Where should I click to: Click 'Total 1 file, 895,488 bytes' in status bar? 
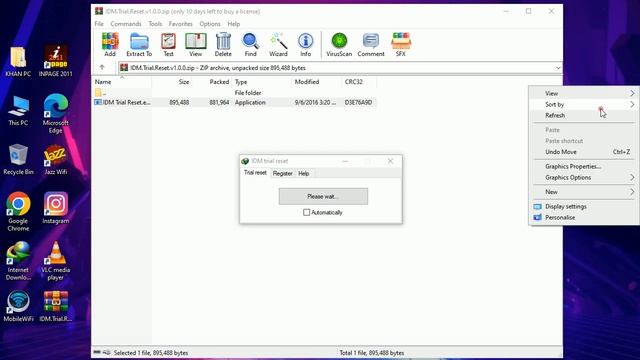pos(372,353)
